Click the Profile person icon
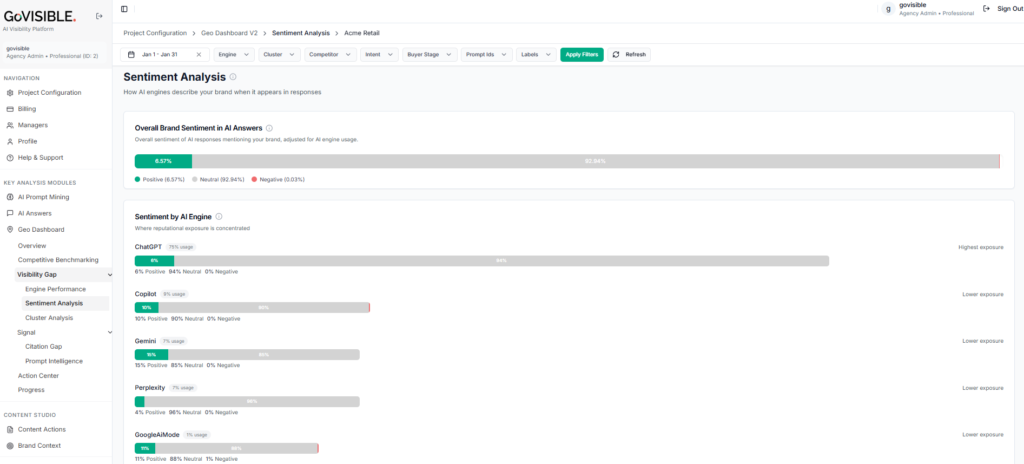The width and height of the screenshot is (1024, 464). click(x=10, y=141)
